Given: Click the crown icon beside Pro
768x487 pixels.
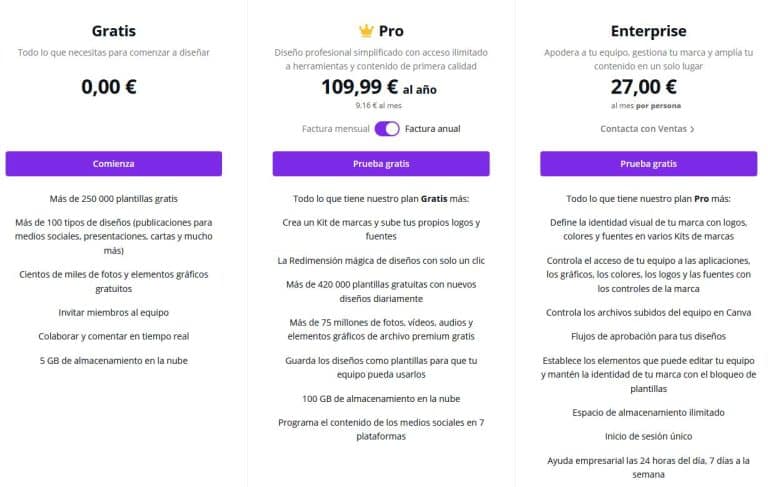Looking at the screenshot, I should click(365, 31).
